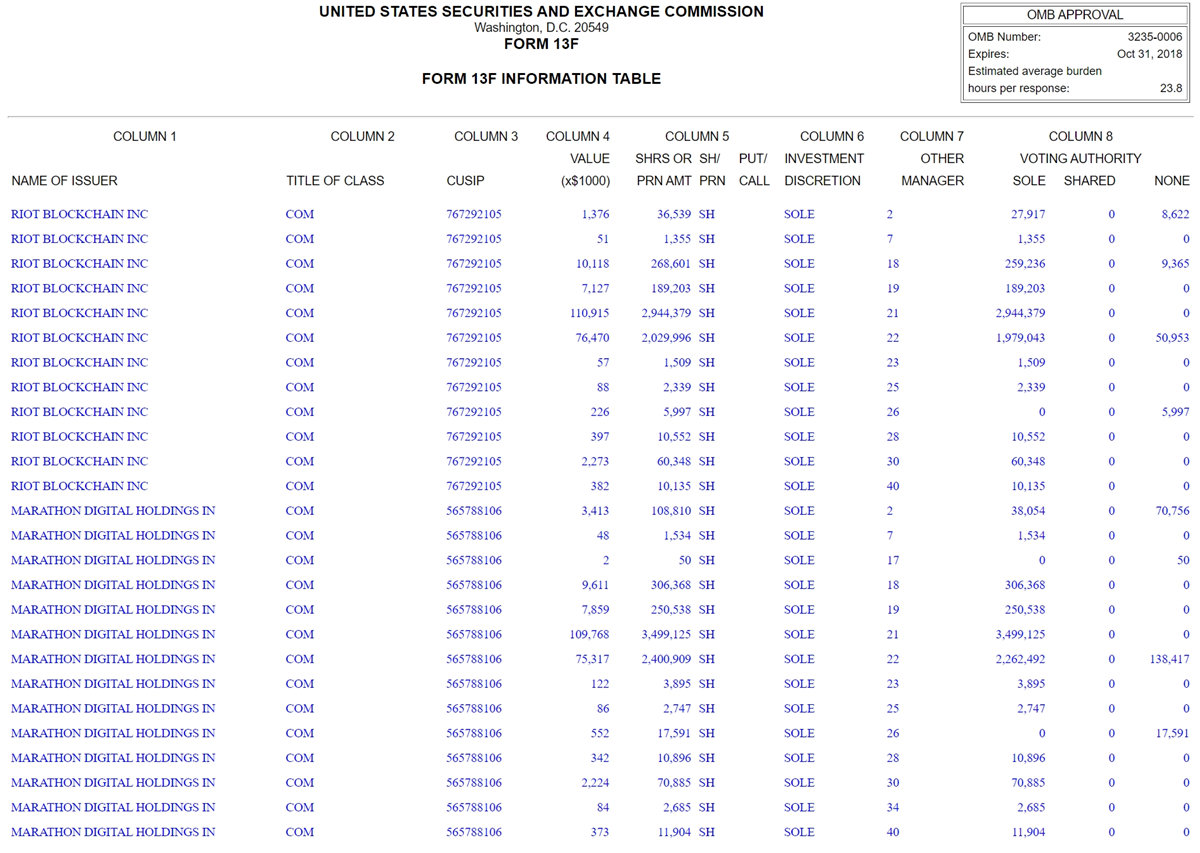The width and height of the screenshot is (1200, 853).
Task: Select MARATHON DIGITAL HOLDINGS IN in the 109,768 row
Action: coord(113,635)
